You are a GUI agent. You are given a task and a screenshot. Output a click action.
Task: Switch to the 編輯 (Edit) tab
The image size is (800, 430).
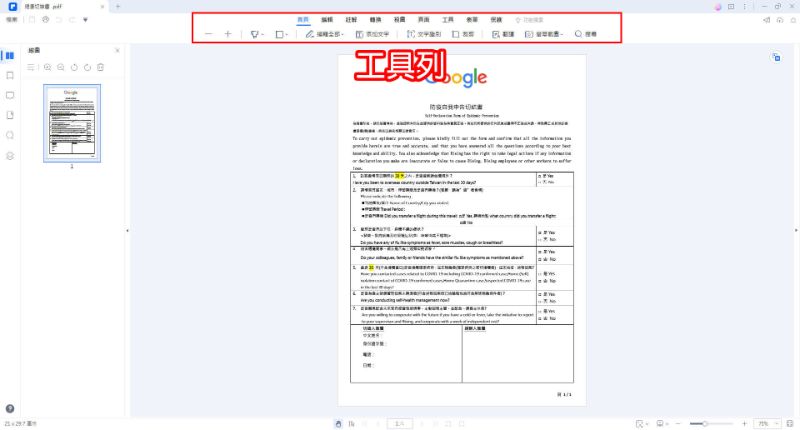click(x=327, y=19)
